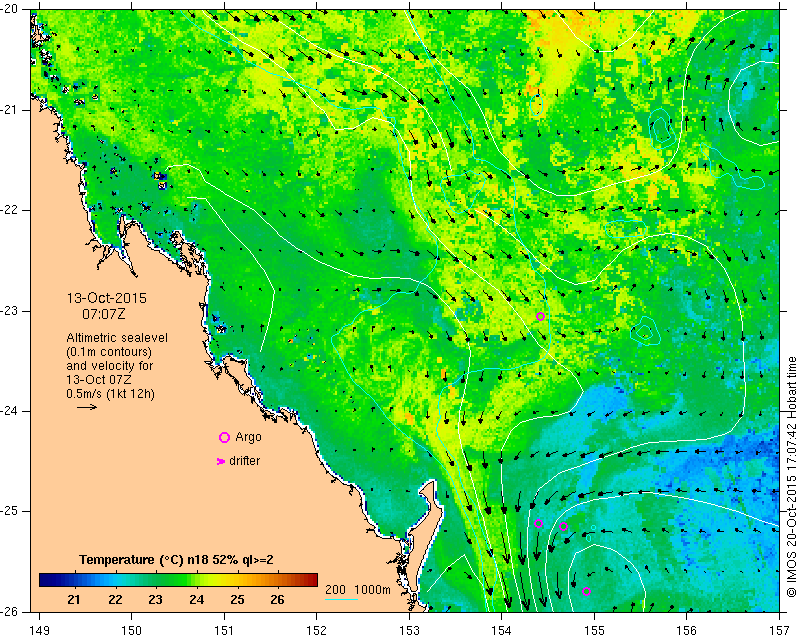This screenshot has width=800, height=640.
Task: Click the '1000m' depth contour label
Action: pyautogui.click(x=372, y=590)
